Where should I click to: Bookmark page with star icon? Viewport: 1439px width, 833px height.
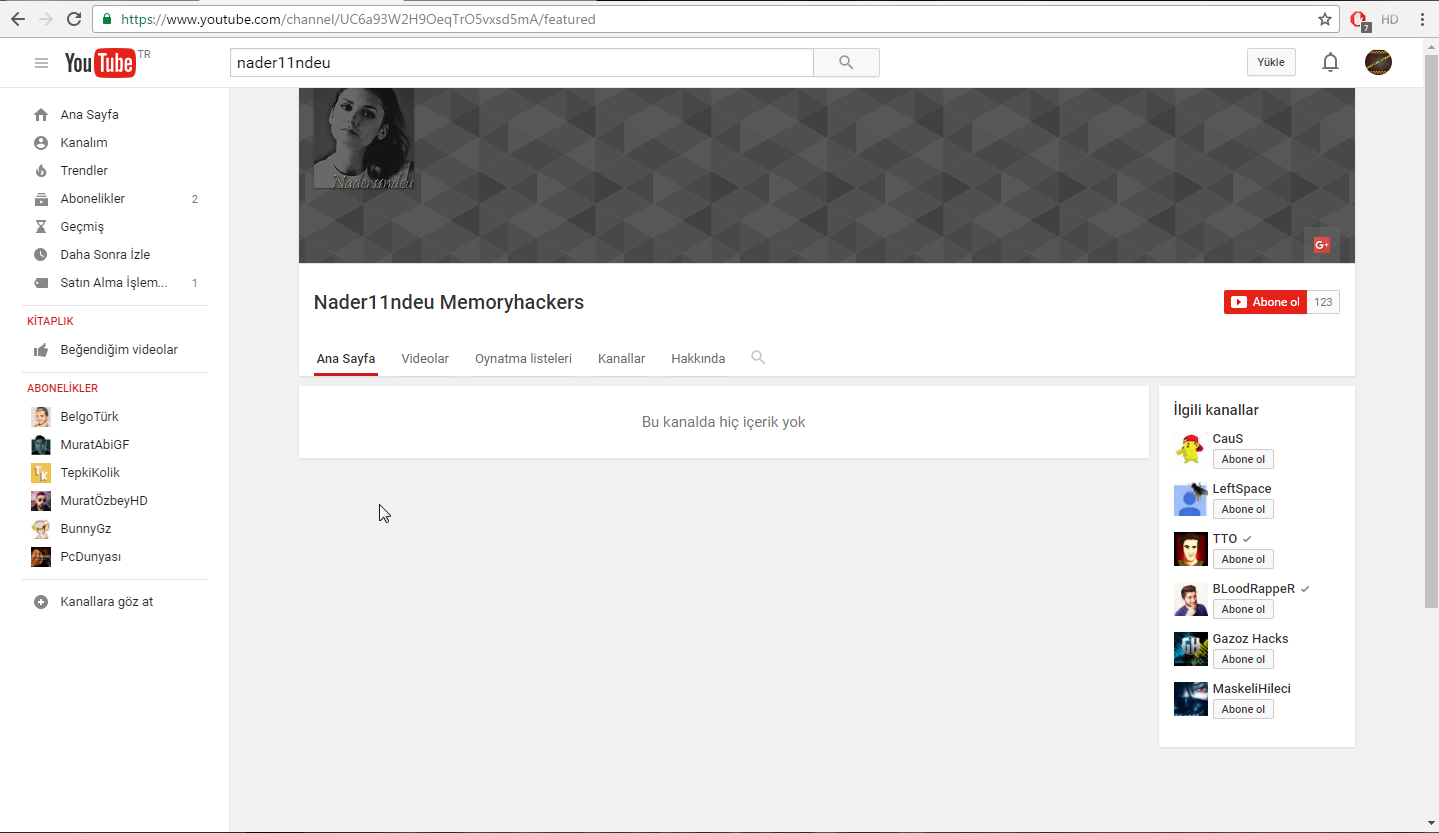1325,19
